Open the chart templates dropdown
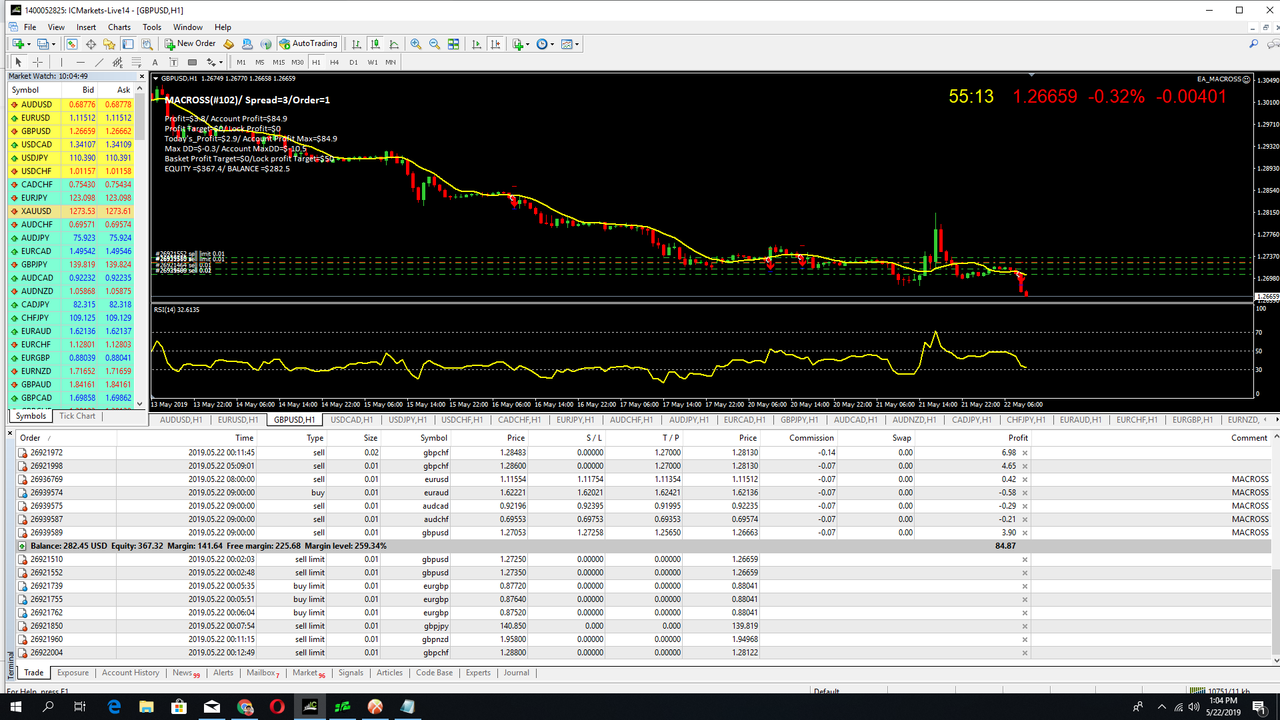The height and width of the screenshot is (720, 1280). point(570,44)
